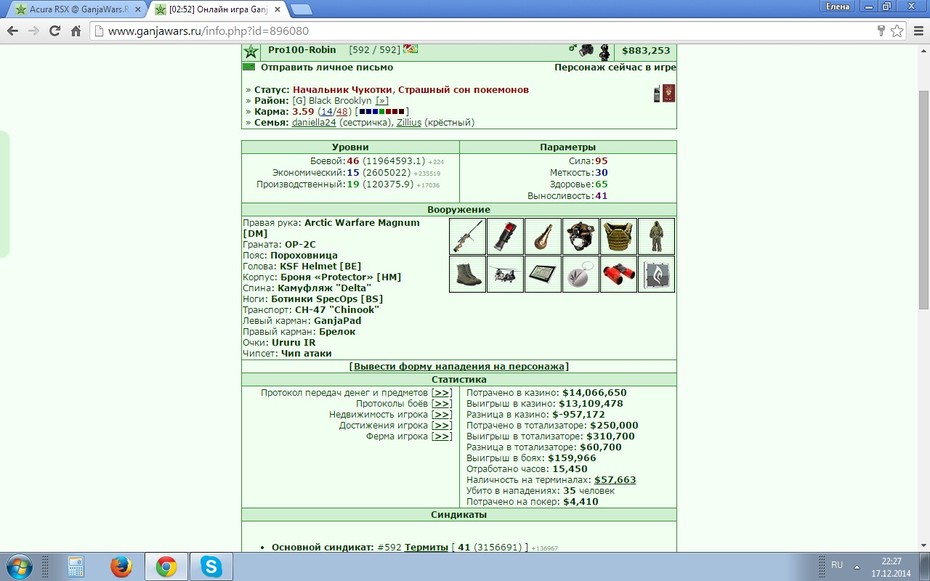Open the Black Brooklyn district arrow link
Image resolution: width=930 pixels, height=581 pixels.
(381, 101)
